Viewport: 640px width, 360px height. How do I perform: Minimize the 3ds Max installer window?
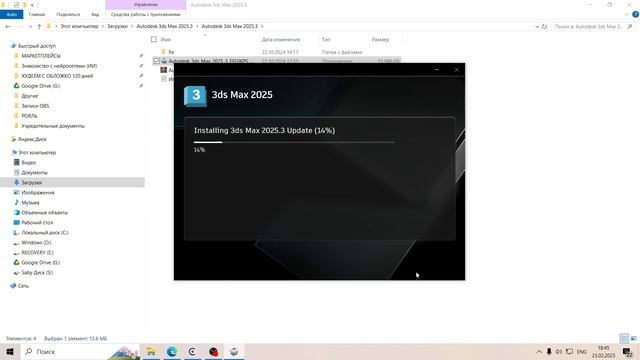tap(436, 70)
